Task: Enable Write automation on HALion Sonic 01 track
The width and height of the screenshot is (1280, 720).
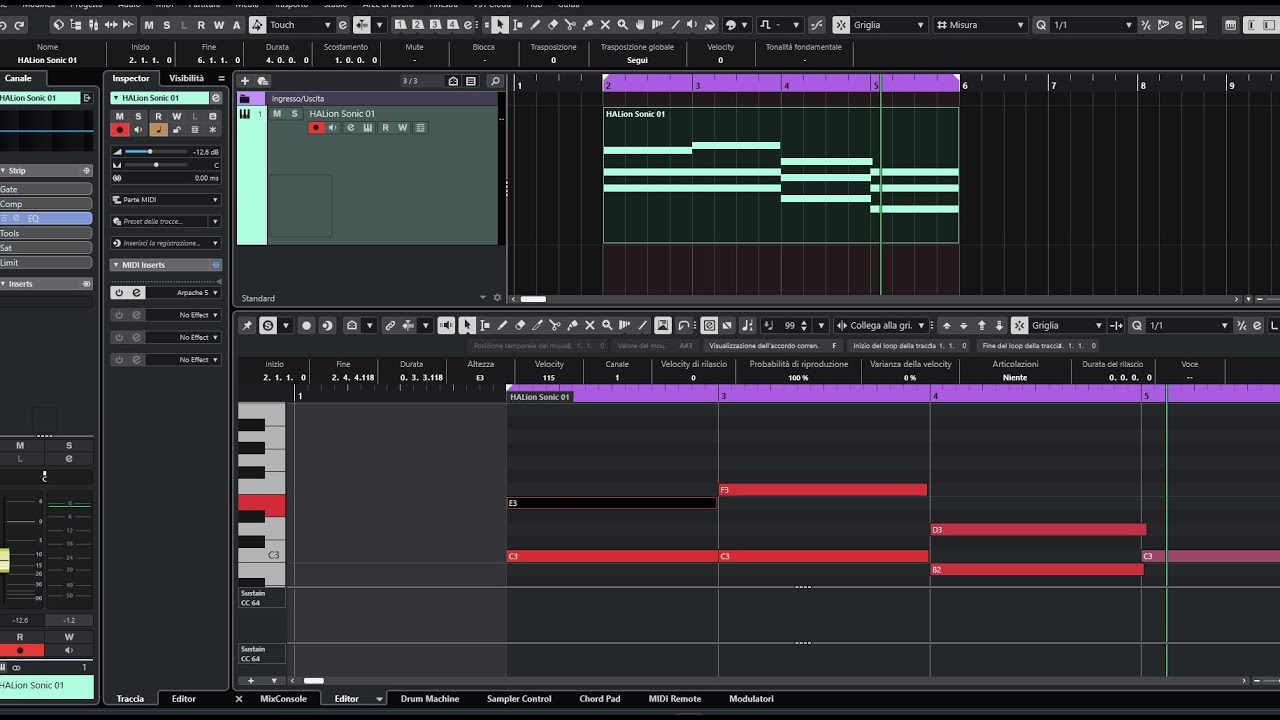Action: click(402, 127)
